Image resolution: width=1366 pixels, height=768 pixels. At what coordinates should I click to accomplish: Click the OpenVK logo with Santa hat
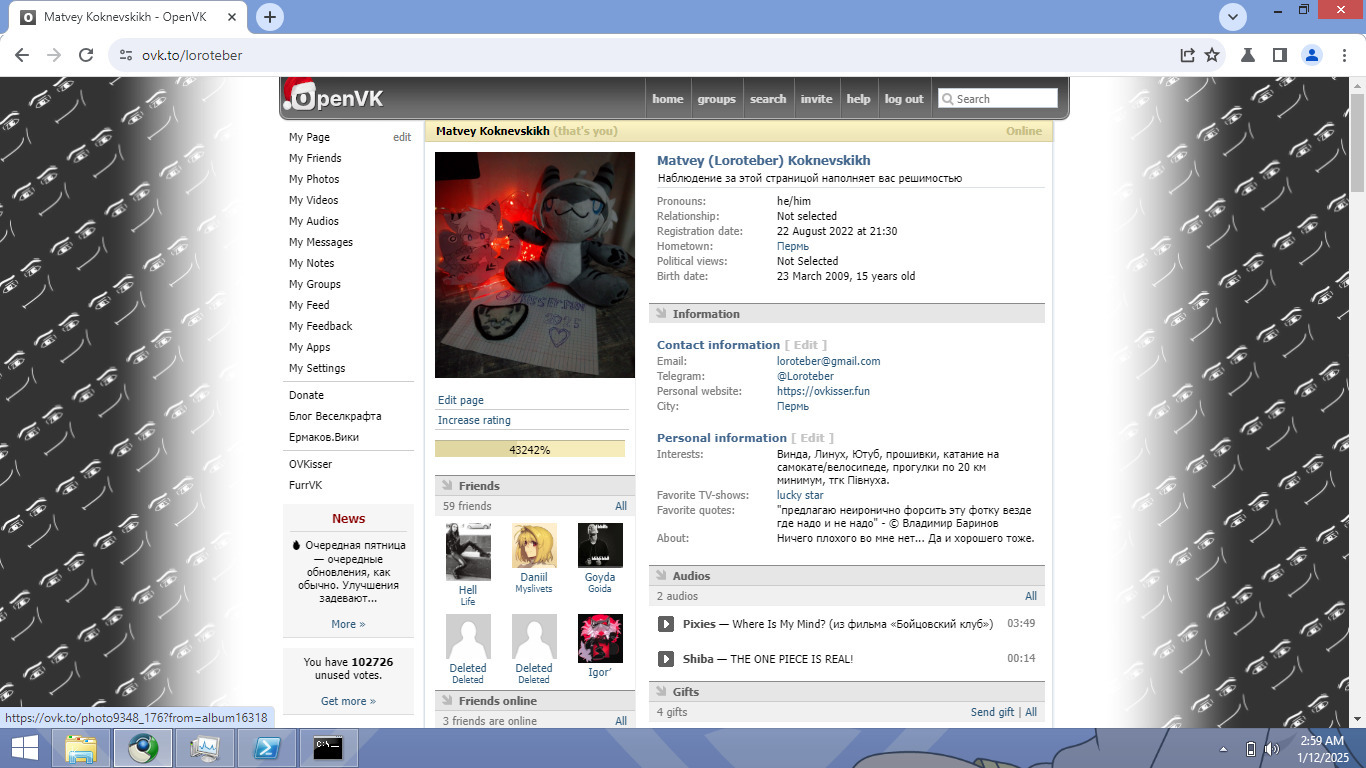(x=334, y=98)
